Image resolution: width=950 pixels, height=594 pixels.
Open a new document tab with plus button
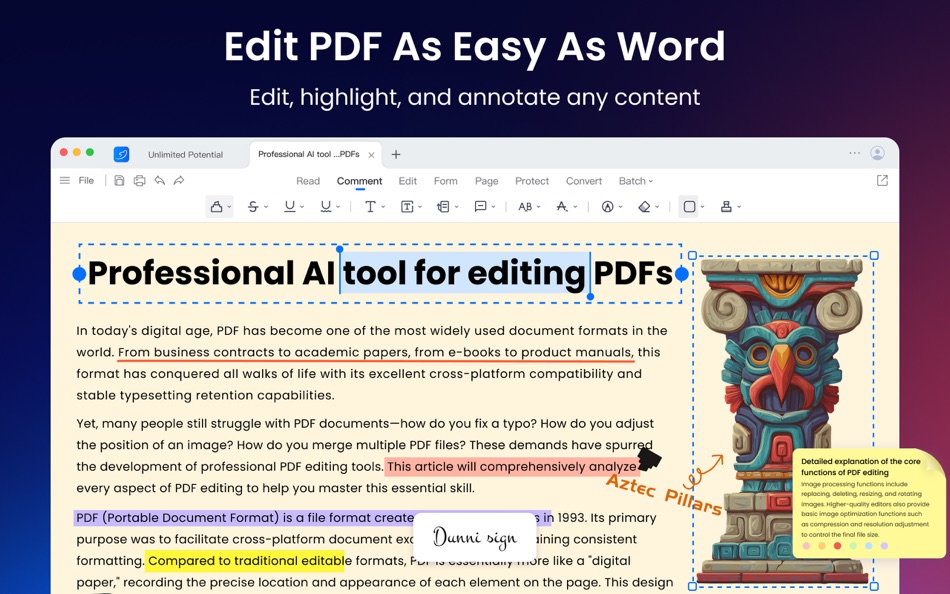396,154
